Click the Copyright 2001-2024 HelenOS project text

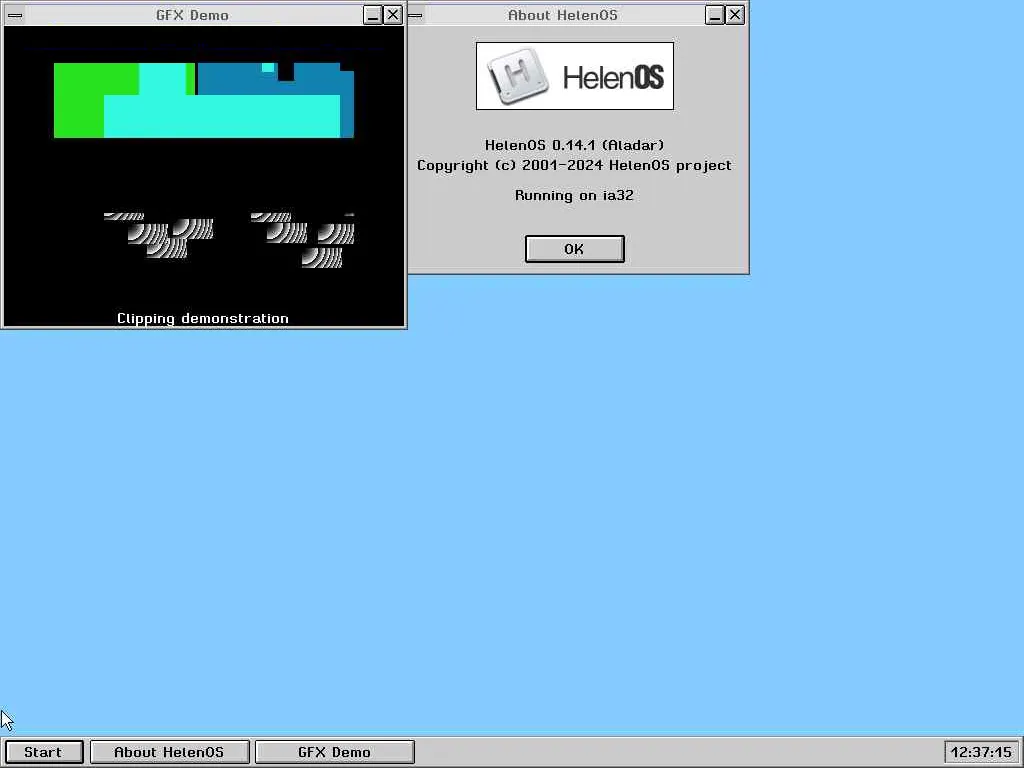[575, 165]
